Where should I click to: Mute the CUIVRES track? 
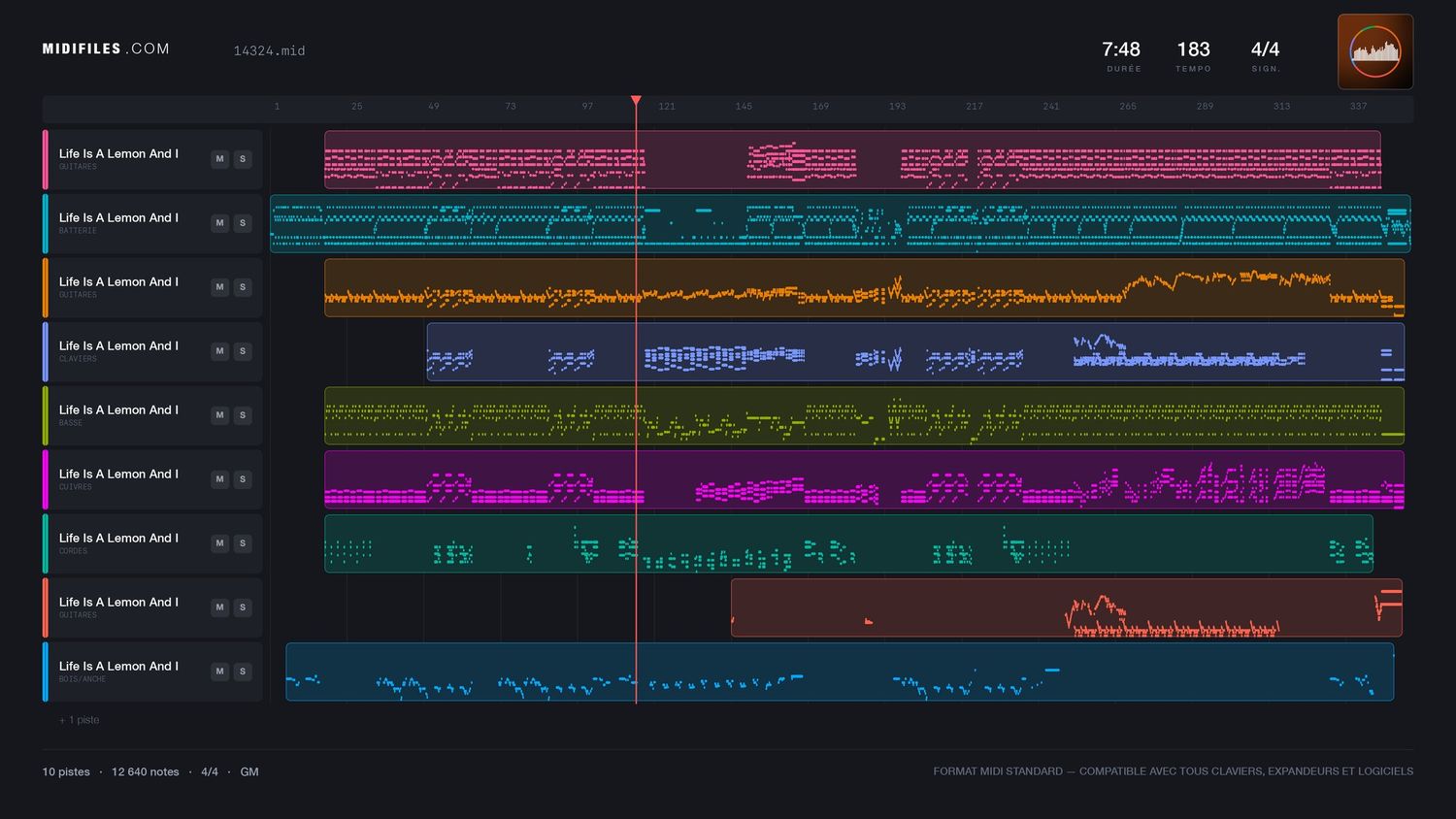[x=220, y=479]
